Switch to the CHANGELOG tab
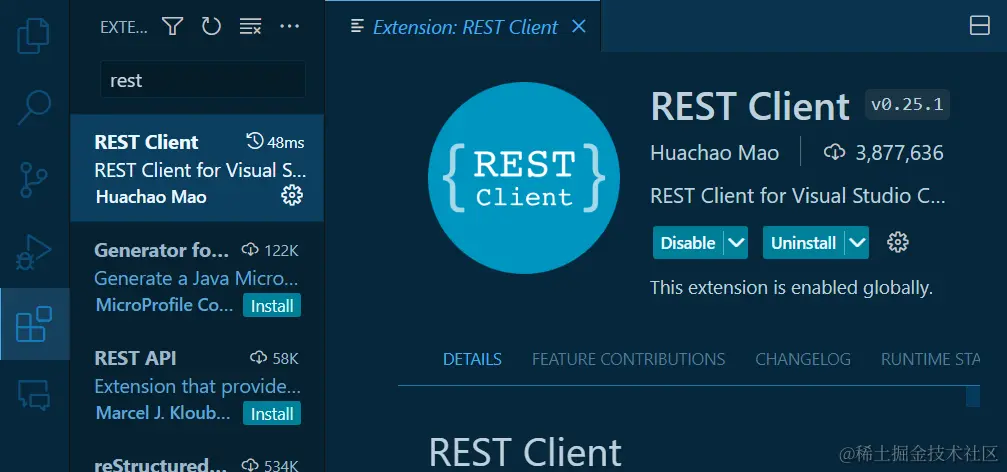The width and height of the screenshot is (1007, 472). pyautogui.click(x=803, y=359)
